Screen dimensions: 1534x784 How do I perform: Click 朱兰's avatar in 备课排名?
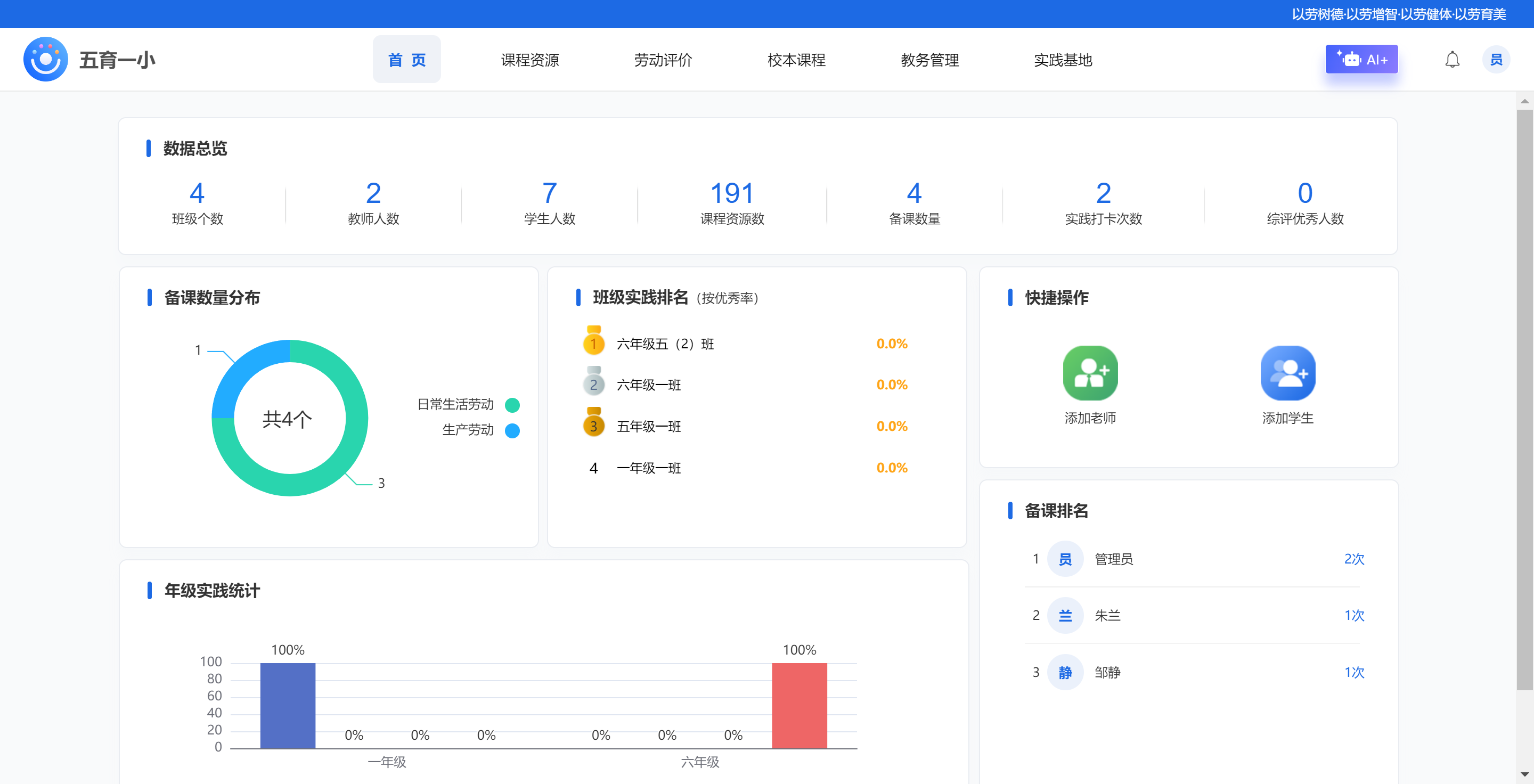click(x=1065, y=616)
